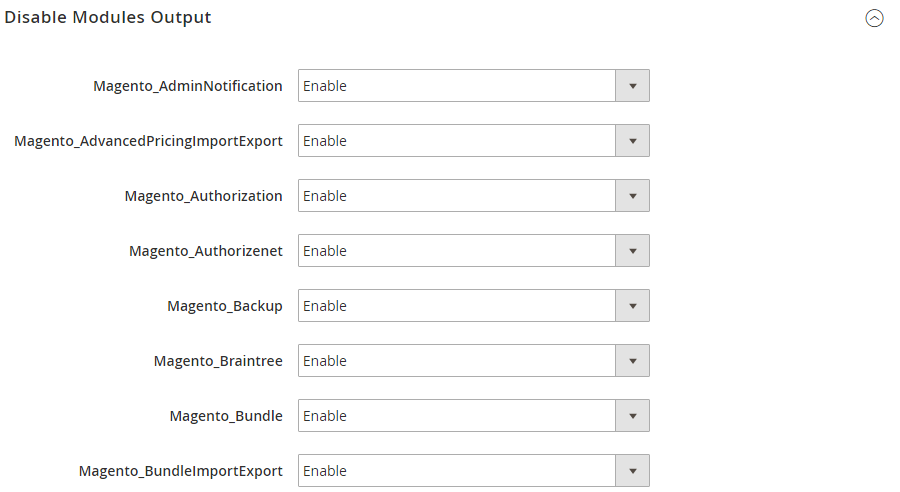900x492 pixels.
Task: Click the Disable Modules Output heading
Action: tap(108, 17)
